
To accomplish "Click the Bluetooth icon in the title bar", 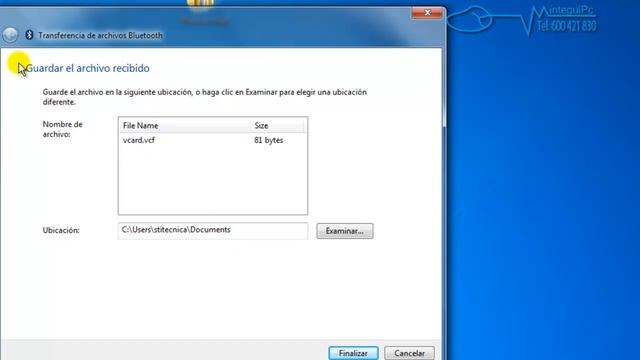I will click(29, 35).
